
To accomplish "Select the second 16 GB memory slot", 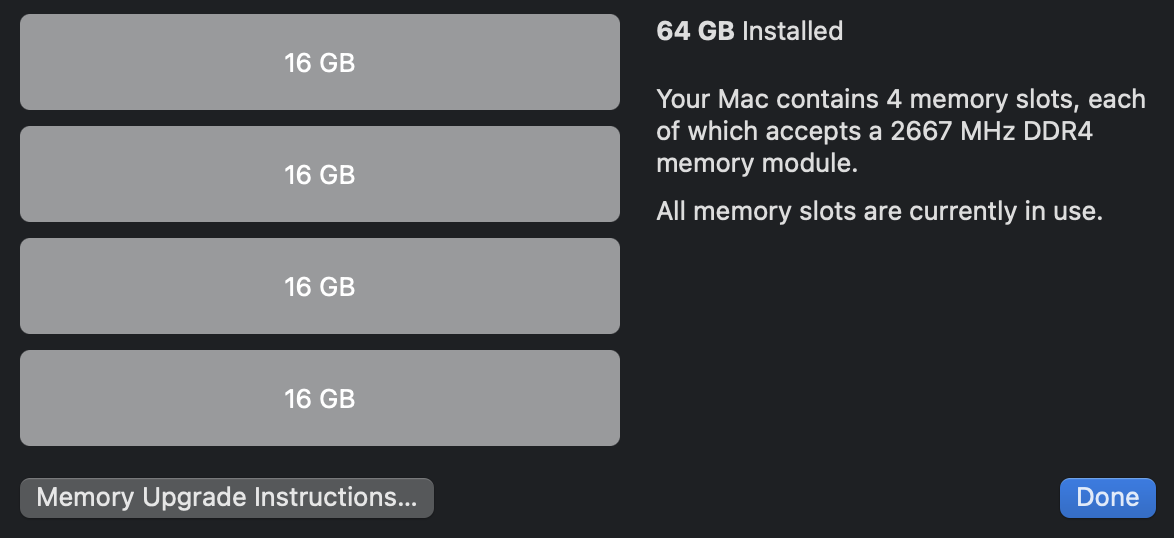I will (319, 174).
